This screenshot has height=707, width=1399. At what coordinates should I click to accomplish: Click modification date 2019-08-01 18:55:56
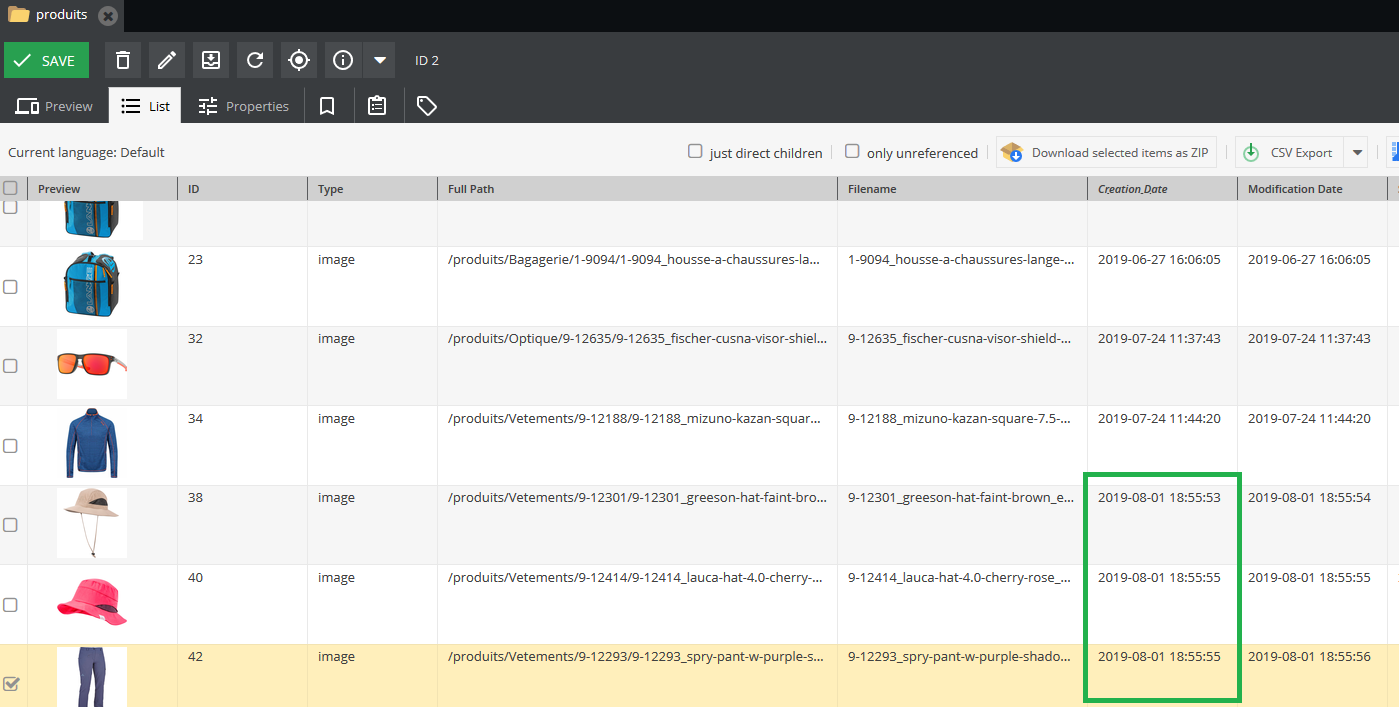pos(1309,656)
